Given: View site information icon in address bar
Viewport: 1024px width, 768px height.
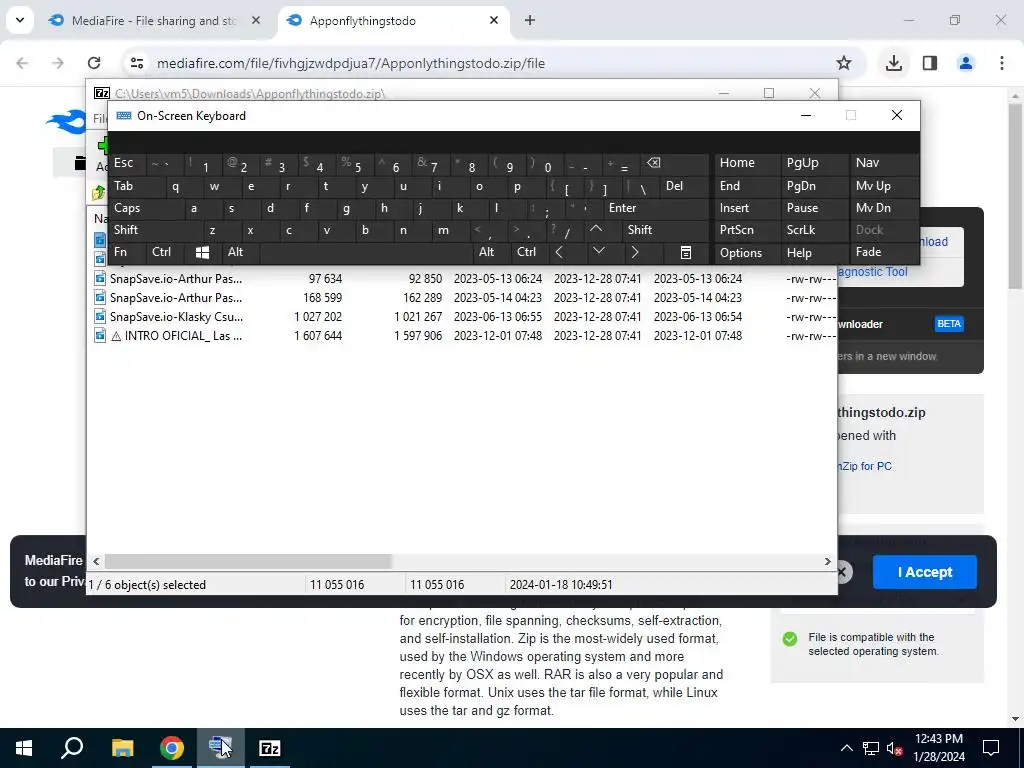Looking at the screenshot, I should [136, 63].
